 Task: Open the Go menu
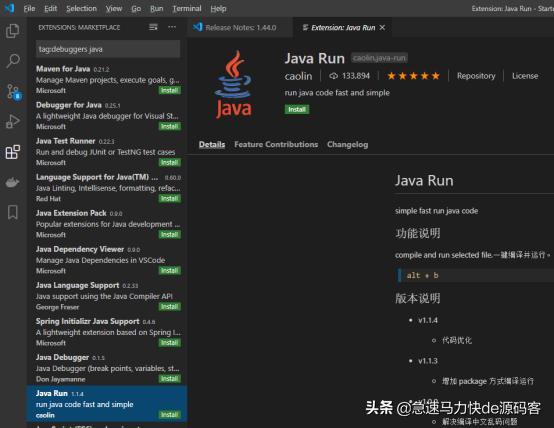[x=136, y=8]
